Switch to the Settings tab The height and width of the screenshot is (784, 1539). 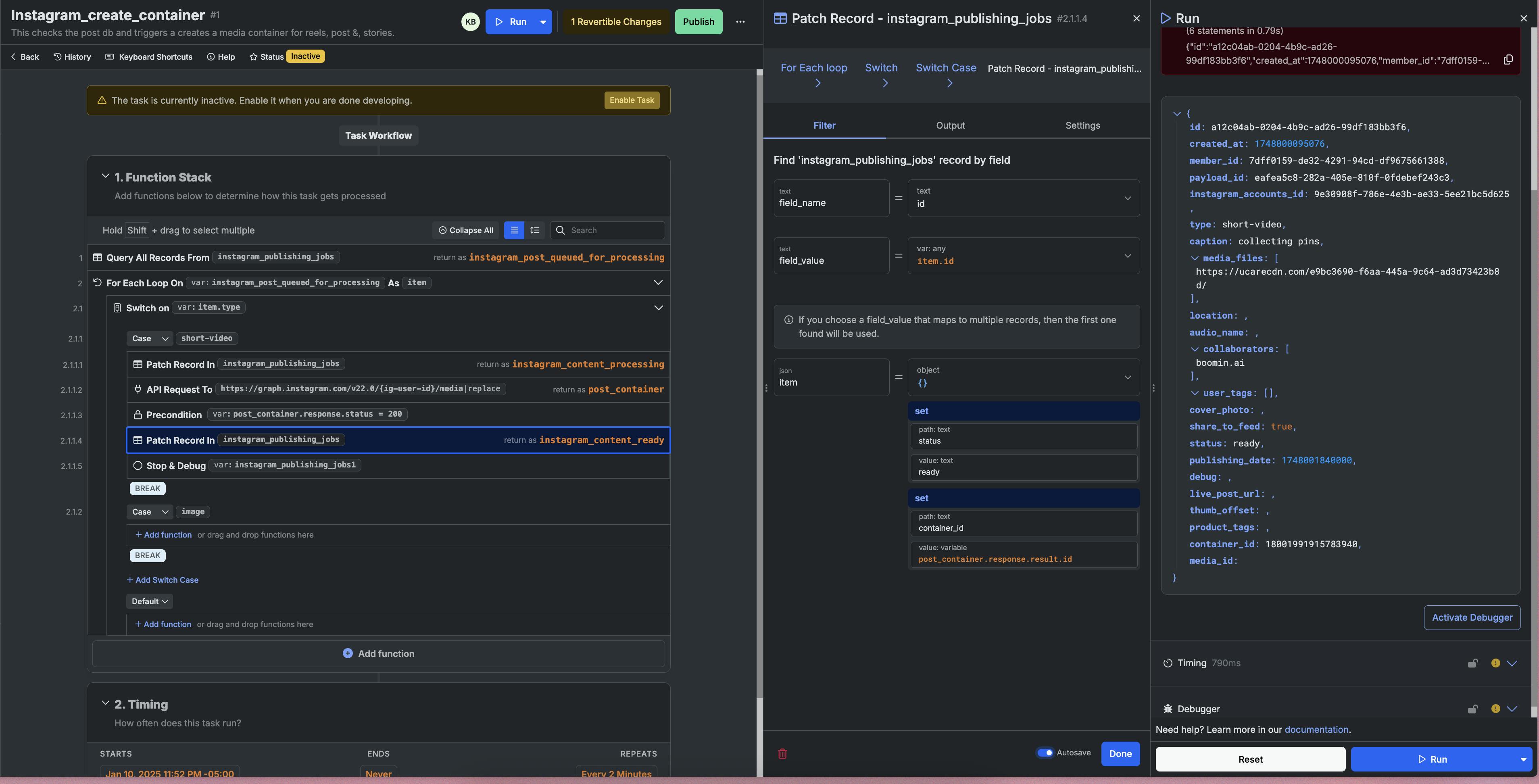[x=1082, y=125]
